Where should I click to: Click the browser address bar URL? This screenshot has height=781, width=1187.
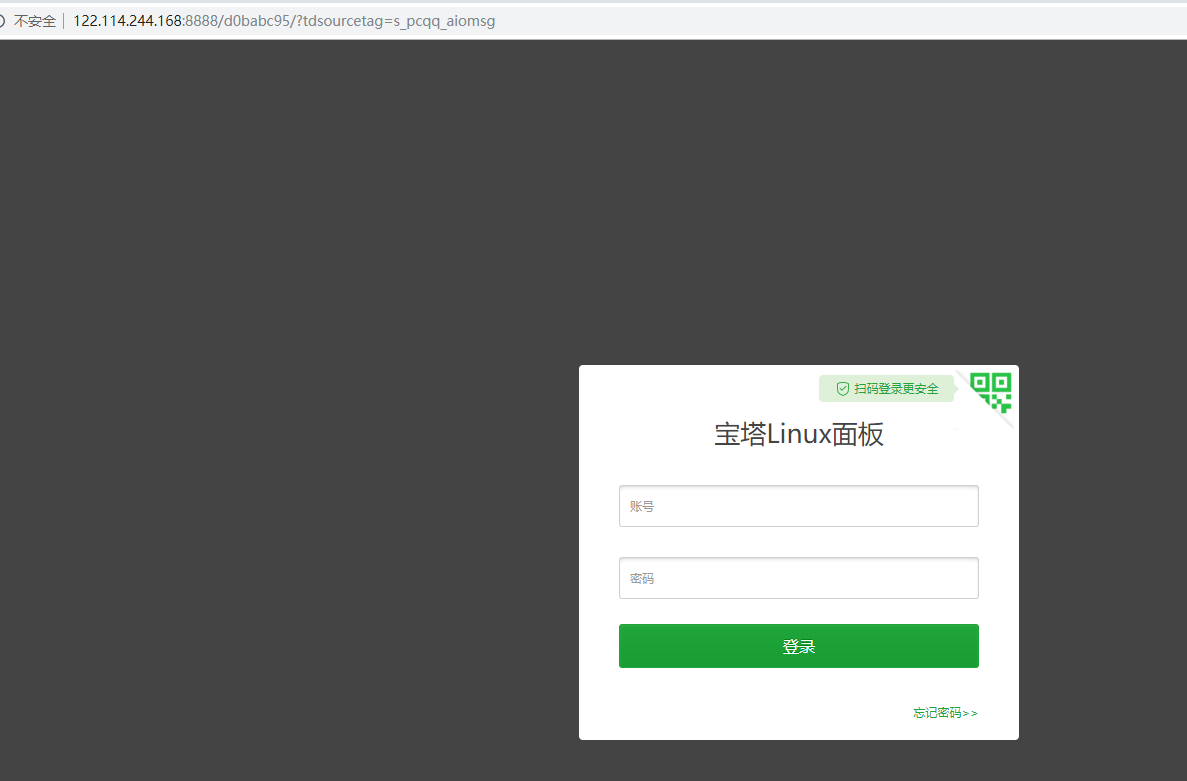(x=284, y=21)
